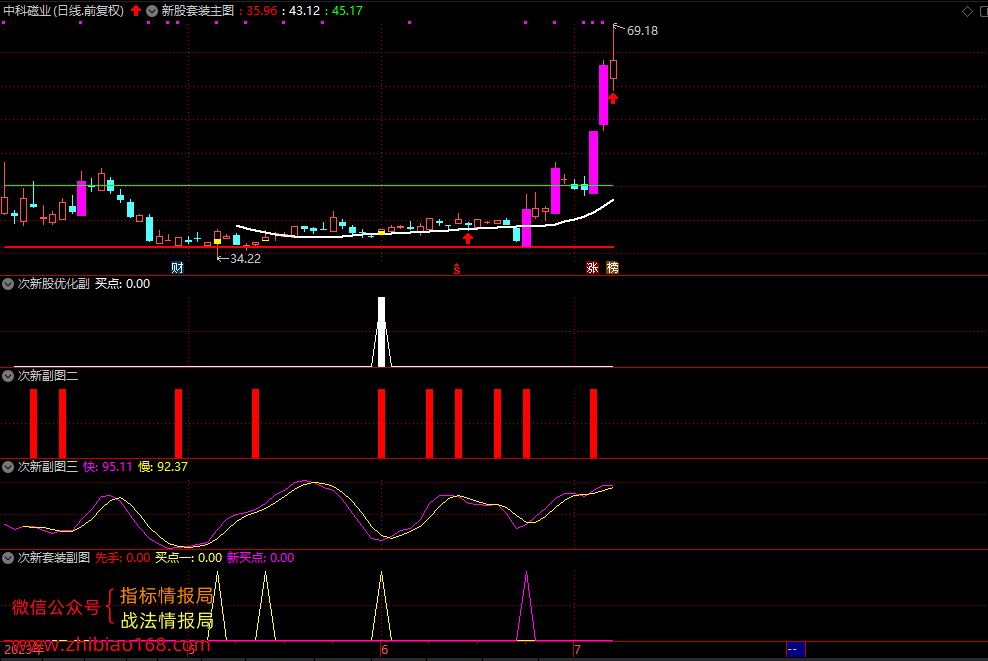Open the 新股套装主图 indicator dropdown

click(x=152, y=11)
